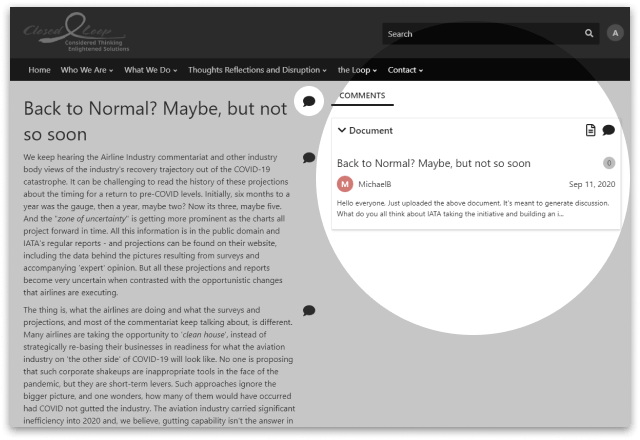640x440 pixels.
Task: Click the highlighted comment bubble beside the title
Action: [x=309, y=101]
